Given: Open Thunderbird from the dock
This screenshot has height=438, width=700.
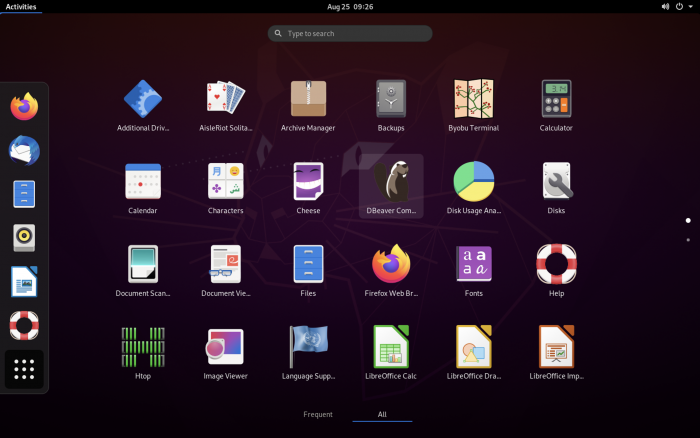Looking at the screenshot, I should (x=24, y=150).
